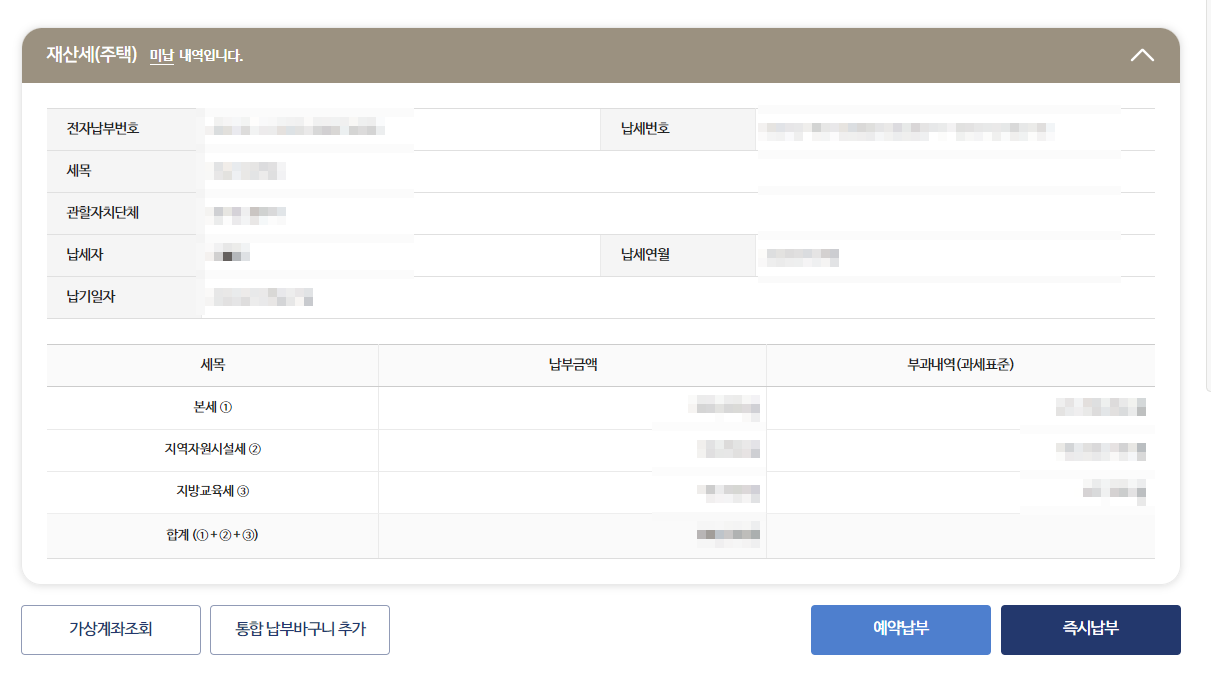Click the 납부금액 column header
The width and height of the screenshot is (1211, 679).
[571, 365]
